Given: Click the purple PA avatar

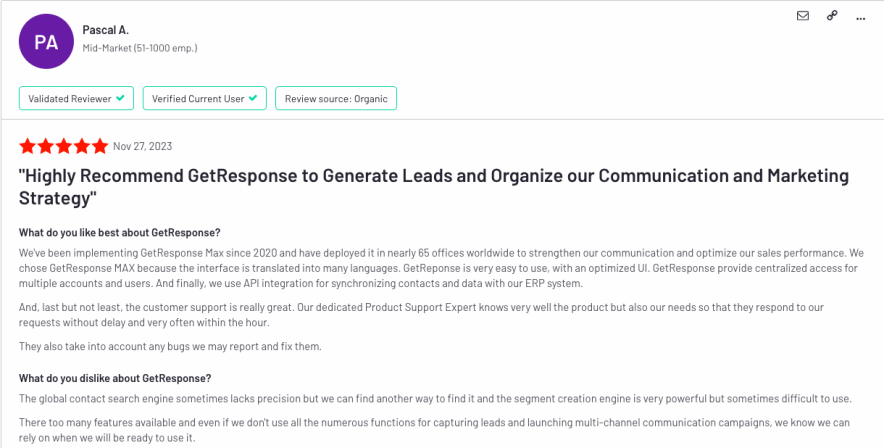Looking at the screenshot, I should [x=46, y=42].
